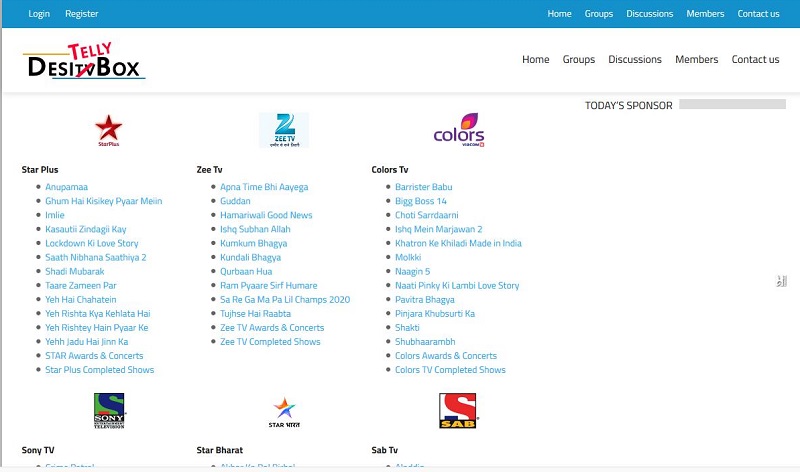Open the SAB TV channel logo
The image size is (800, 472).
pos(458,411)
